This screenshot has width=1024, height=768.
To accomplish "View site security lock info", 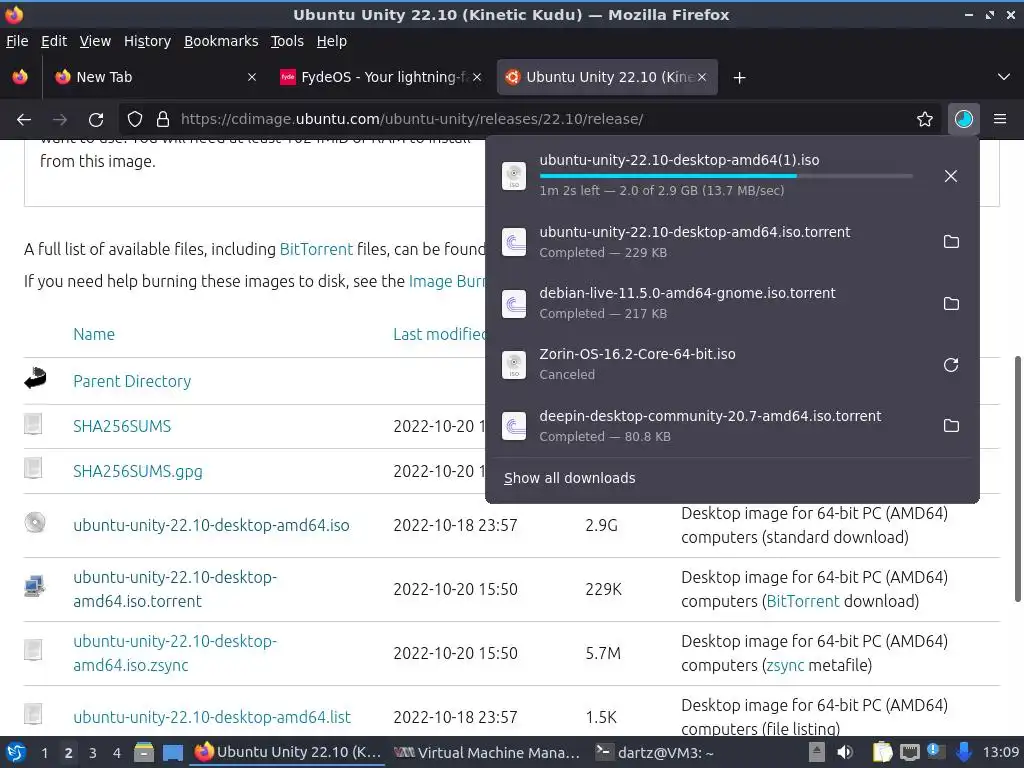I will coord(163,119).
